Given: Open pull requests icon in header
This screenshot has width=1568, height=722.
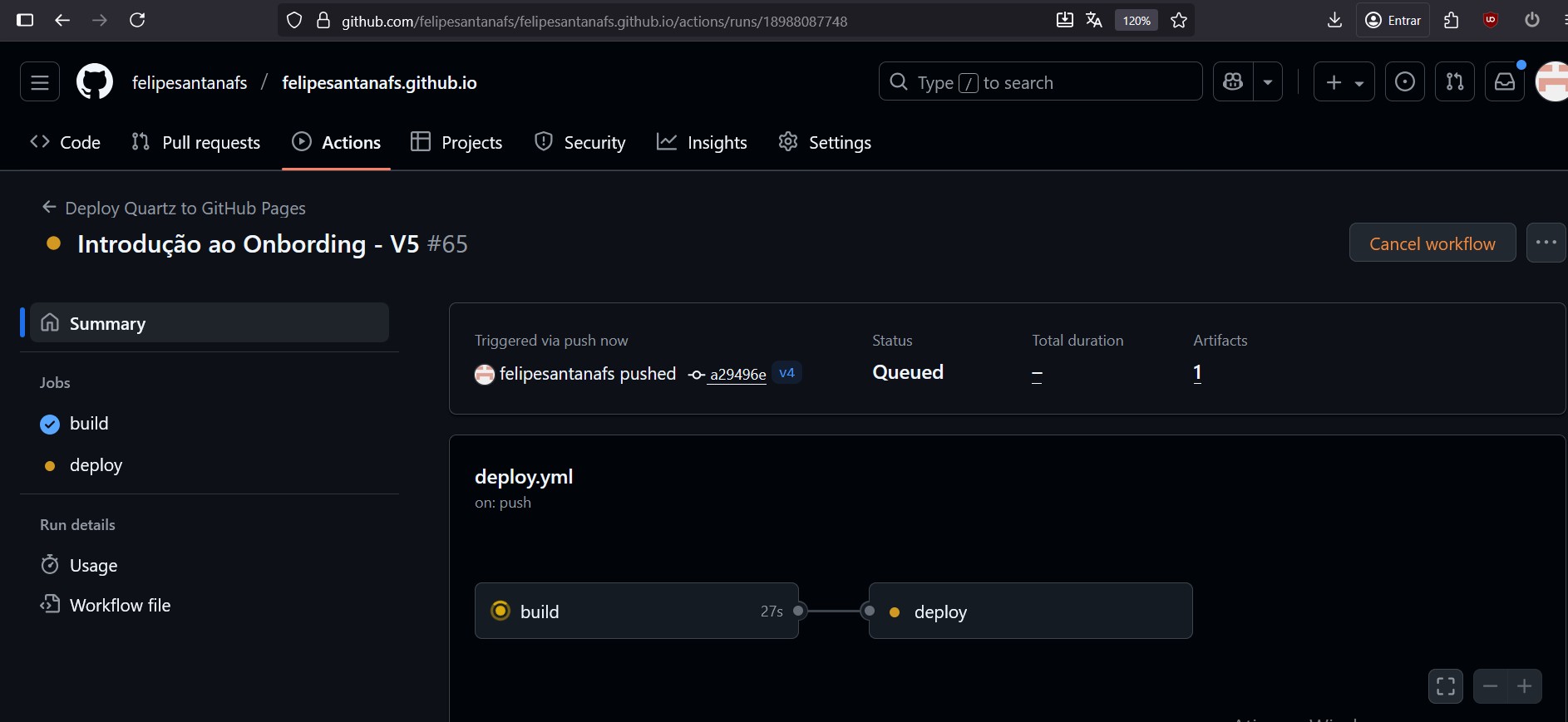Looking at the screenshot, I should tap(1454, 82).
